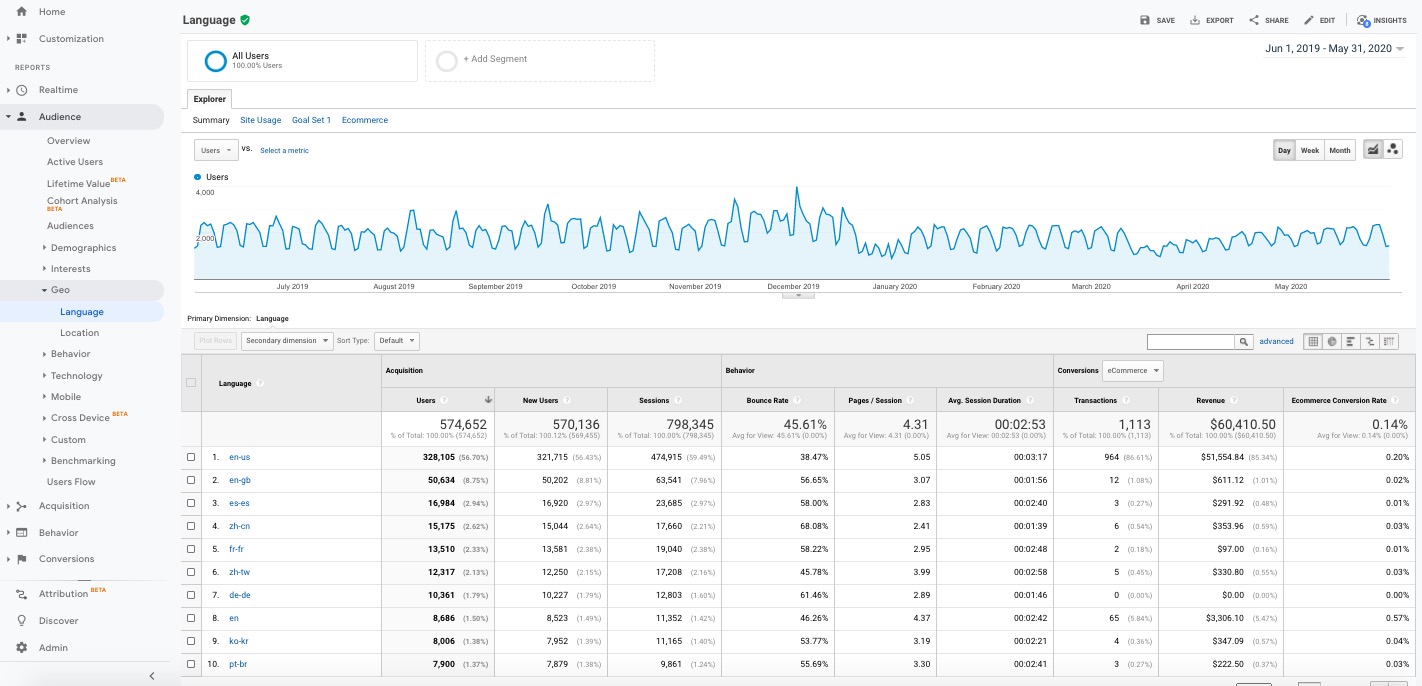Open the Secondary dimension dropdown
1422x686 pixels.
coord(287,341)
